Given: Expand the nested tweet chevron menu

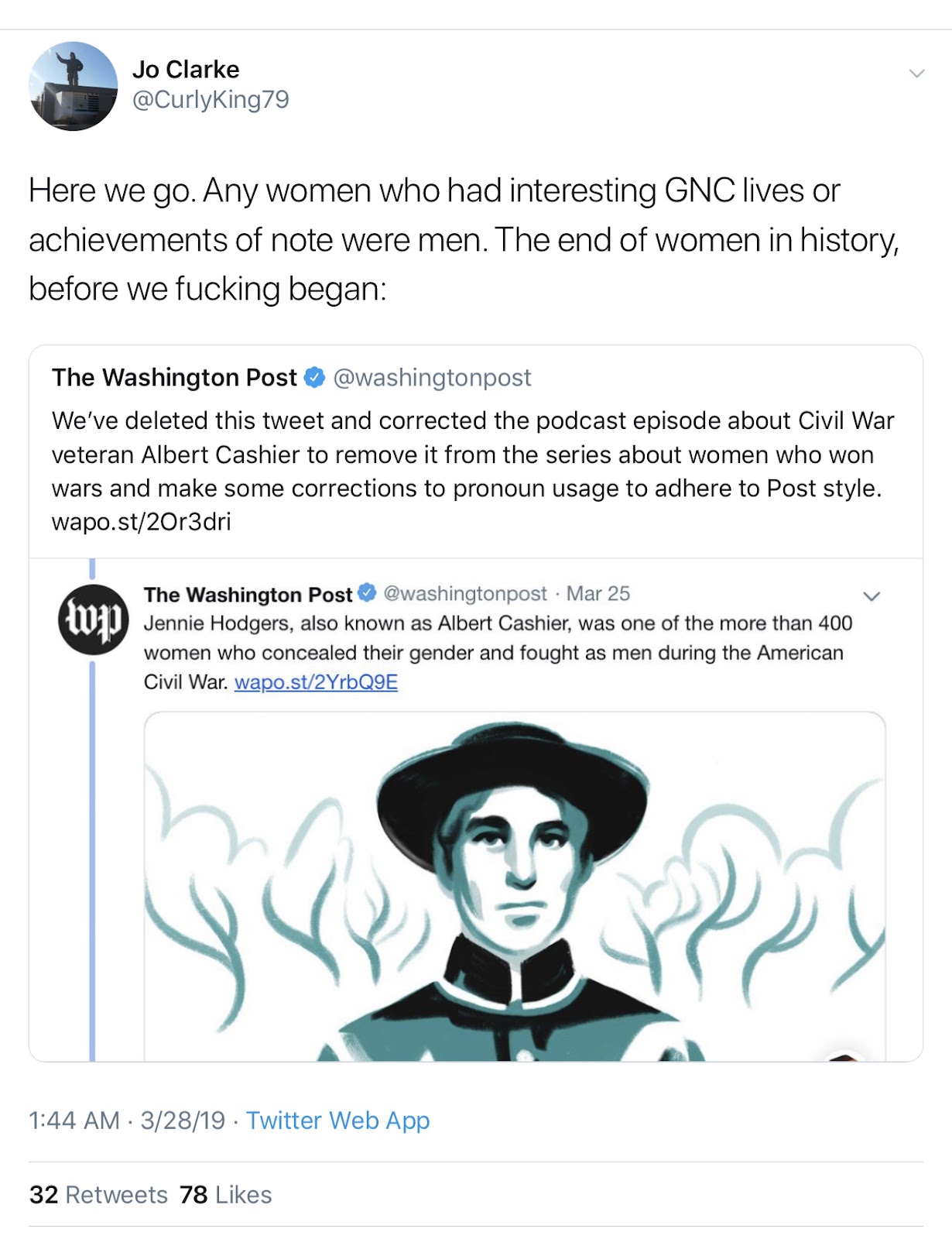Looking at the screenshot, I should point(872,596).
